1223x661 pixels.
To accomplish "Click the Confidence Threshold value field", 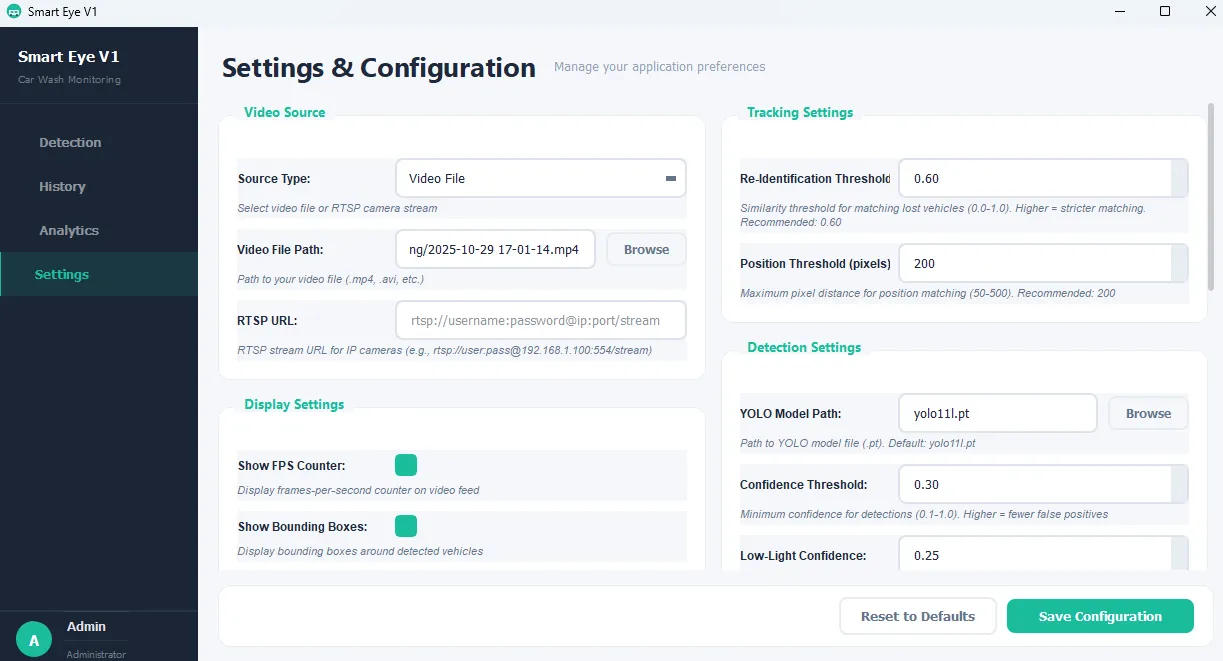I will (x=1035, y=484).
